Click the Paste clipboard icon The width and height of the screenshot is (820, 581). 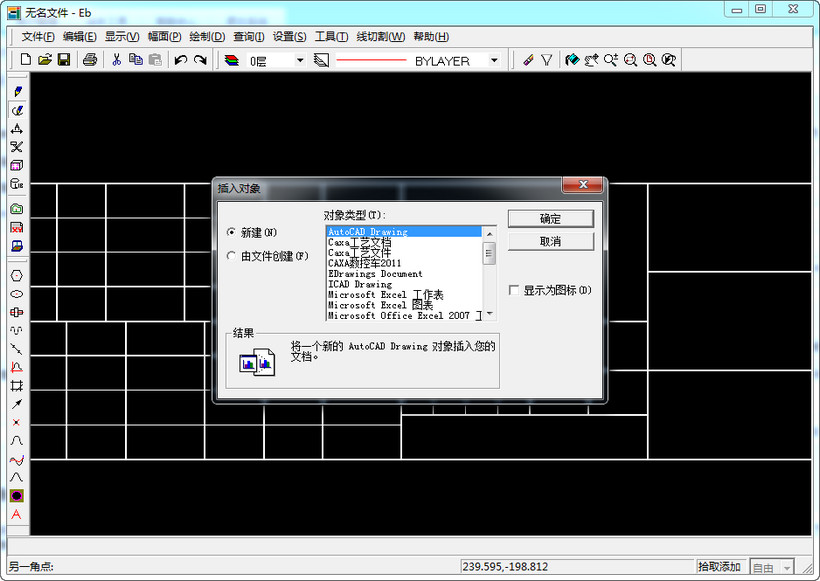pos(155,60)
